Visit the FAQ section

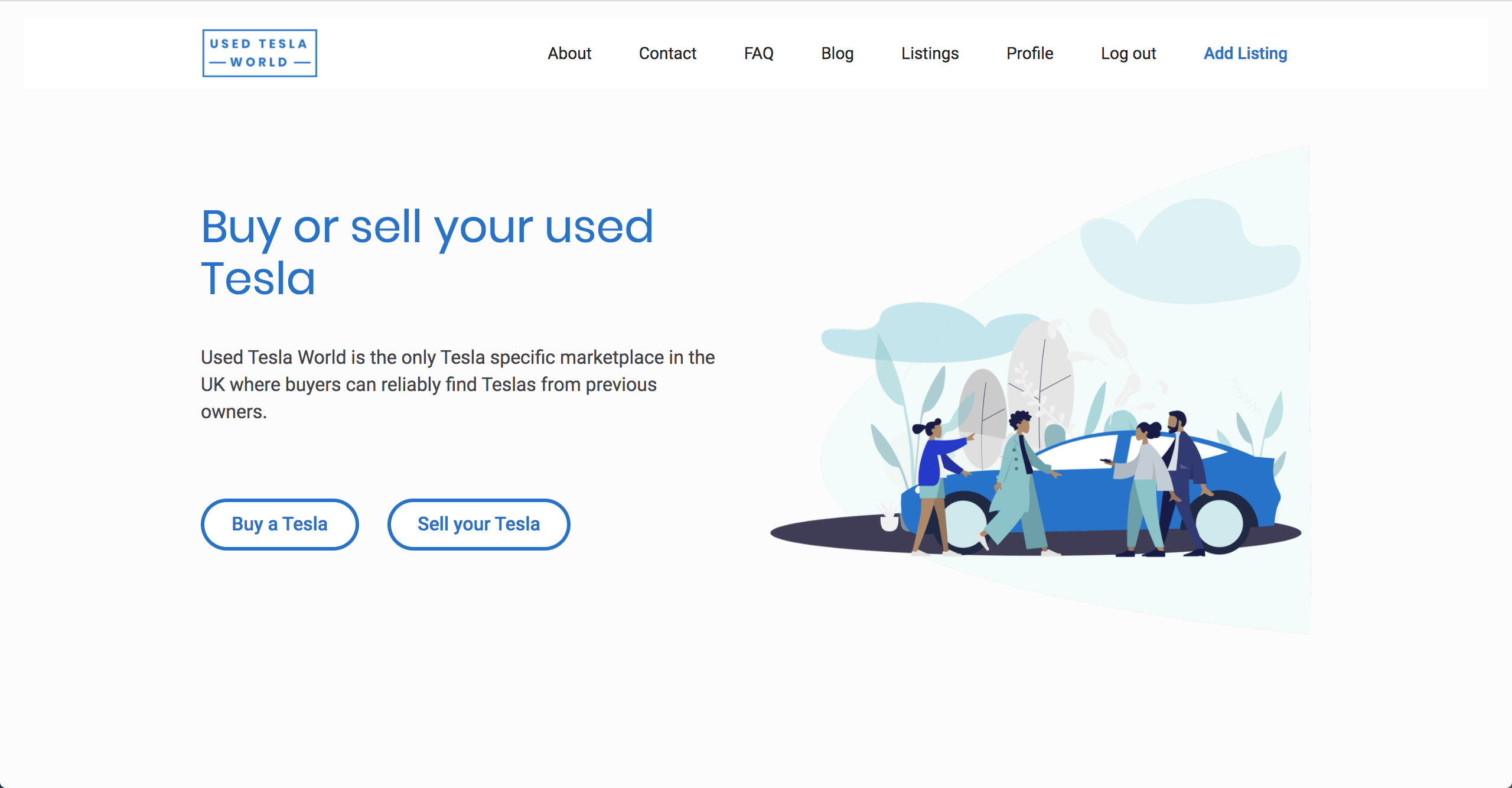click(x=759, y=53)
